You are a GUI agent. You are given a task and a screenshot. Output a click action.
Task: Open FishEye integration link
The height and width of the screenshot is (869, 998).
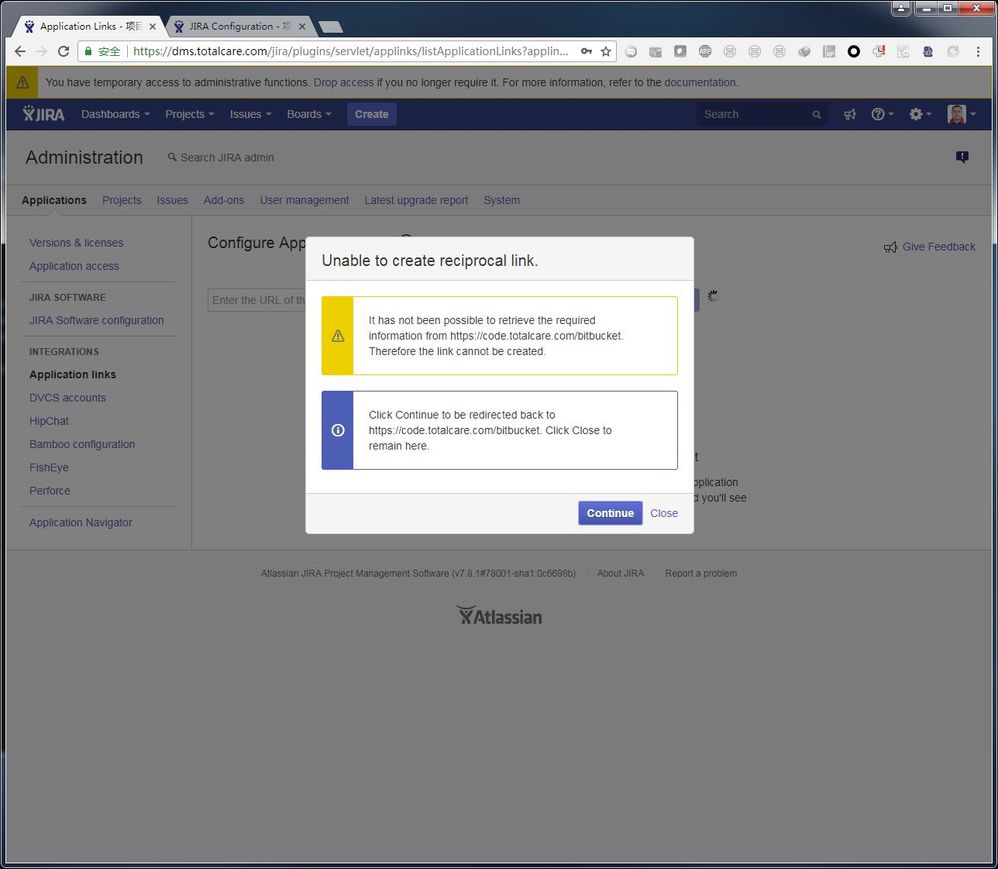[49, 467]
